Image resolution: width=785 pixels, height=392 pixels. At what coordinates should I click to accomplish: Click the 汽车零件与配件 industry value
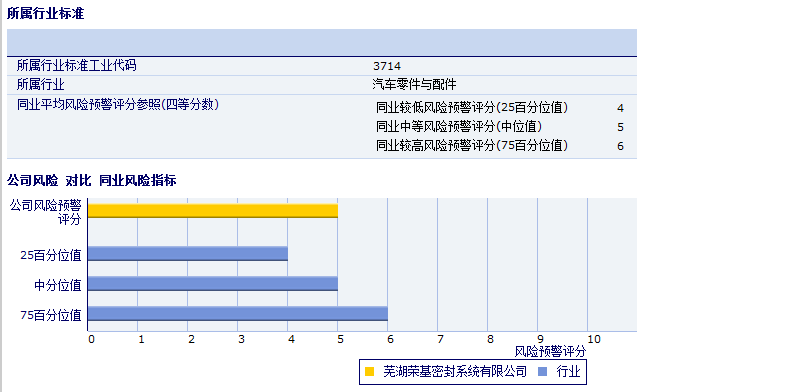pos(414,84)
